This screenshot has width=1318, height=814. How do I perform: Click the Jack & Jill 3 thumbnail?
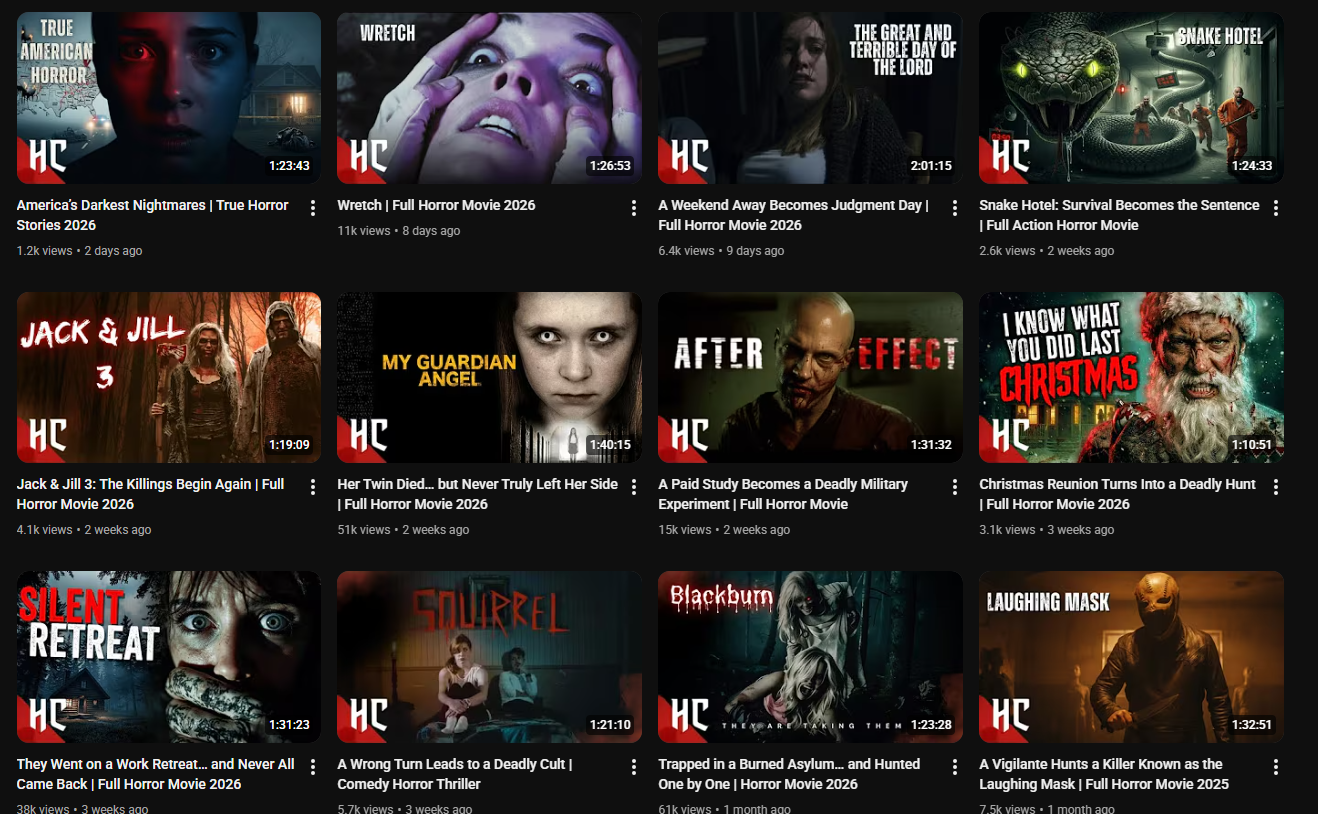pyautogui.click(x=169, y=377)
